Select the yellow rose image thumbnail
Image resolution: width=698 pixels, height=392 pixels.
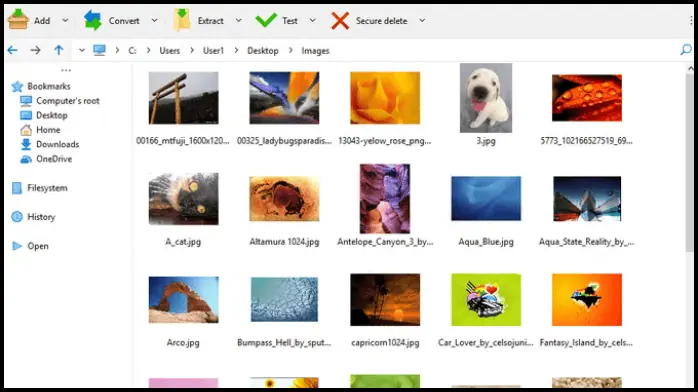385,98
